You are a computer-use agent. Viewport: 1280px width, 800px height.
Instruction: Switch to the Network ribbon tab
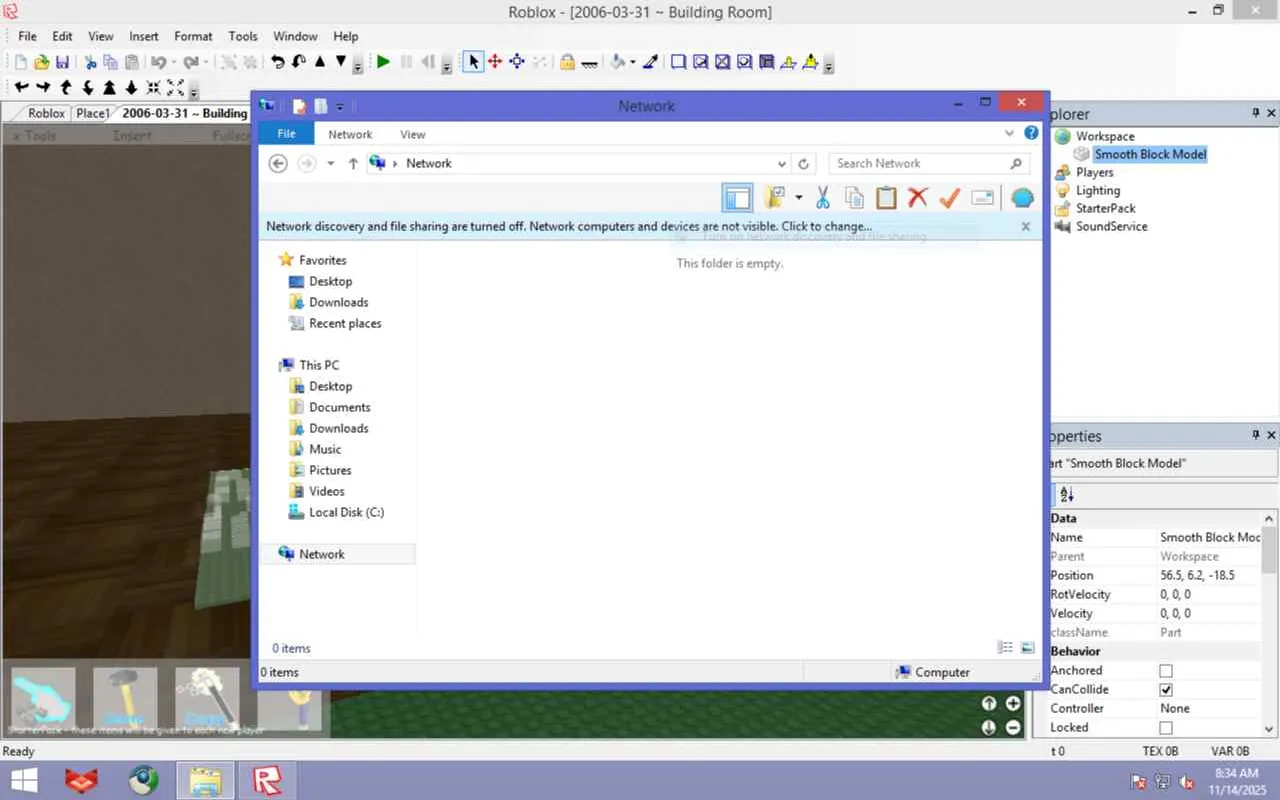(350, 134)
